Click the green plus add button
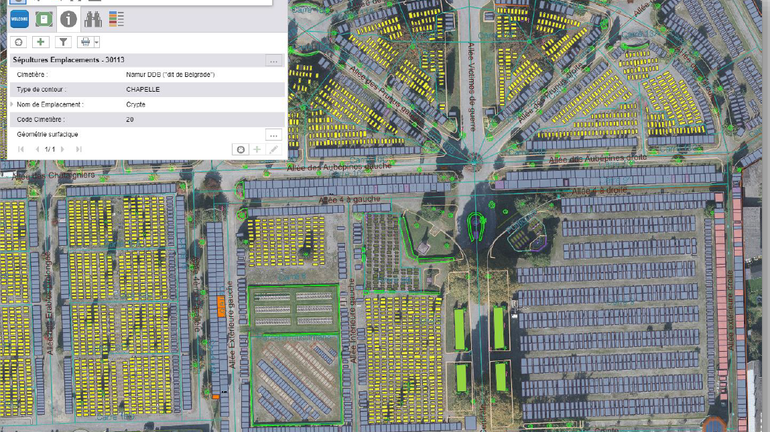This screenshot has width=770, height=432. [x=41, y=42]
